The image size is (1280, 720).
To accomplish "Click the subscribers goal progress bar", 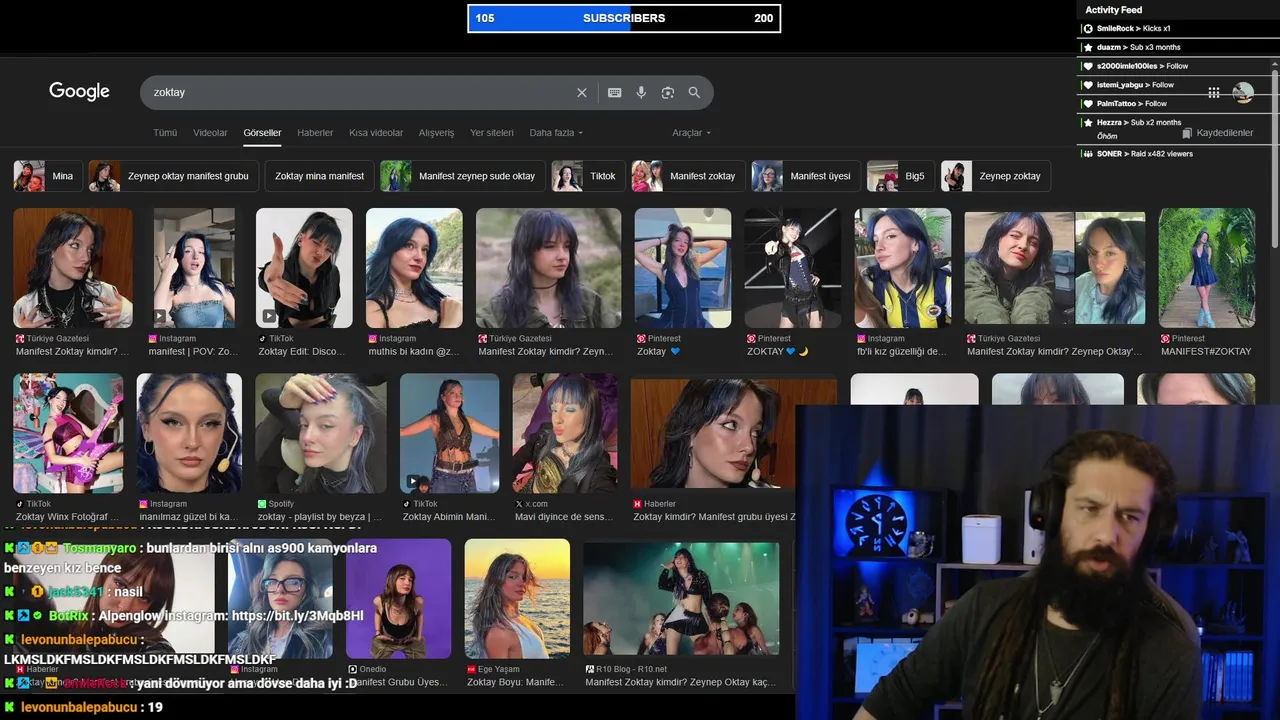I will [x=624, y=18].
